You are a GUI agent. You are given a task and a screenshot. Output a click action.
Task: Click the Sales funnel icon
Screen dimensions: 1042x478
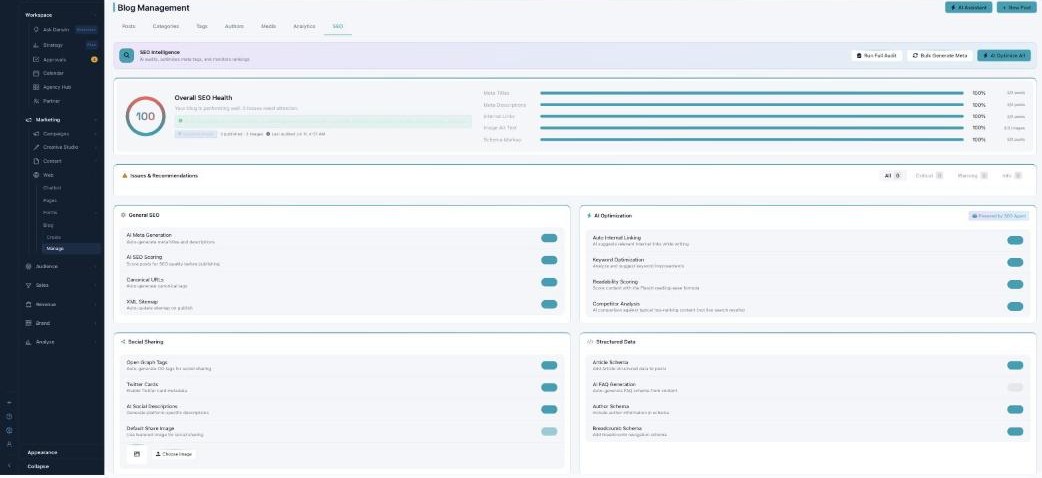[29, 285]
